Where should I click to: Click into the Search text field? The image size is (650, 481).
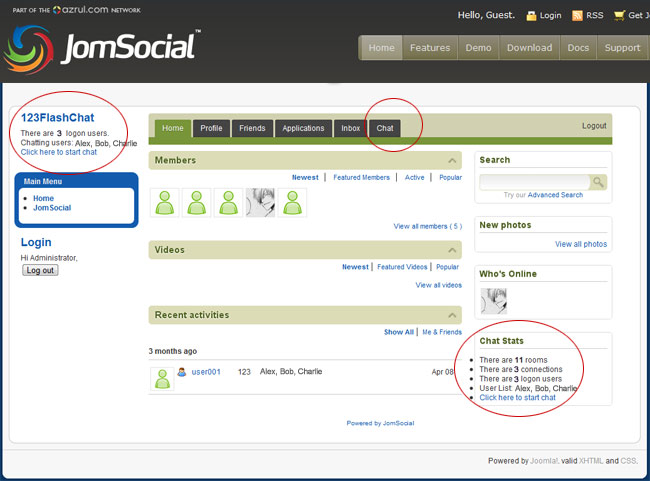(x=533, y=182)
